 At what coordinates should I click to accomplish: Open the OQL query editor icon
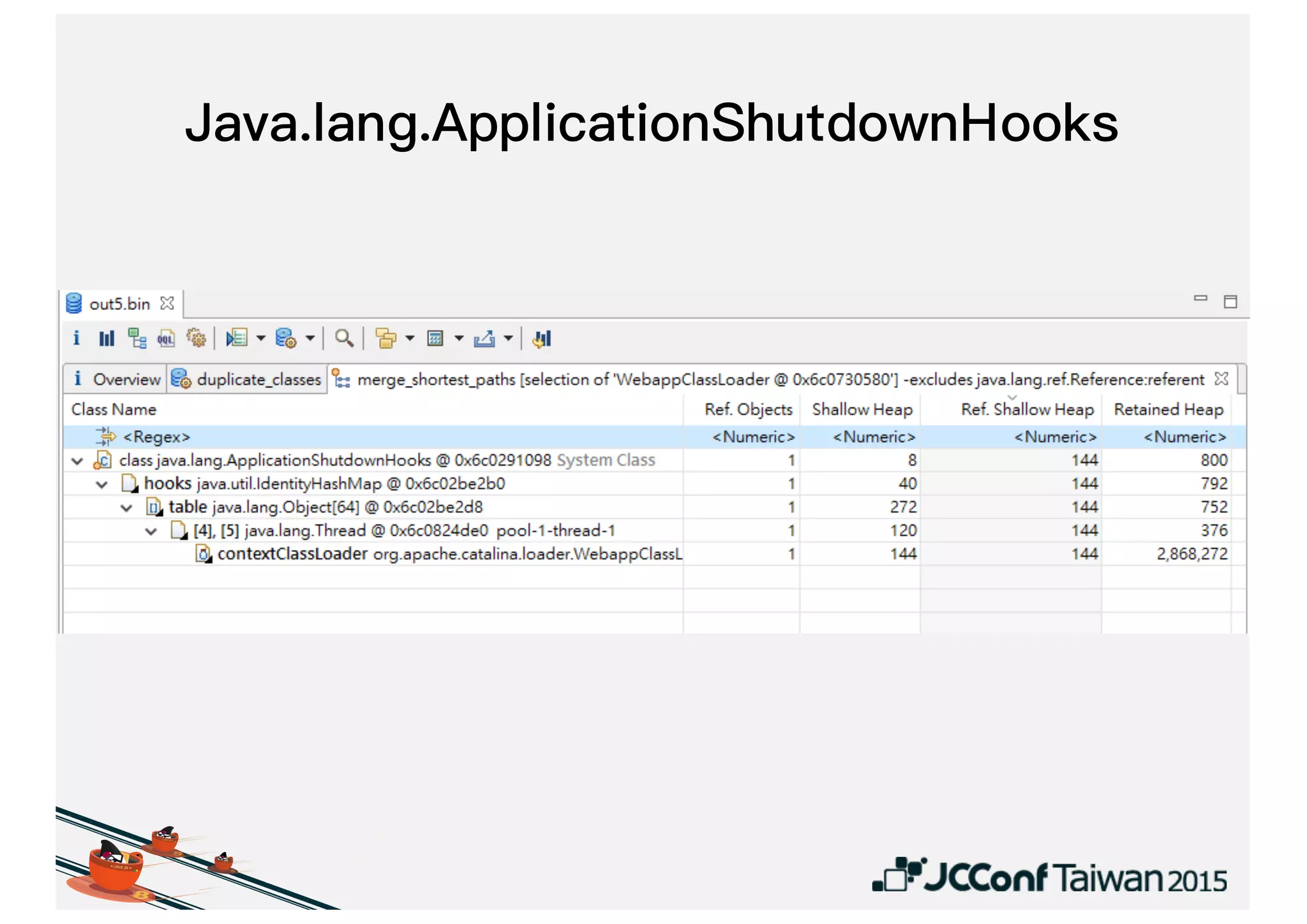tap(166, 338)
